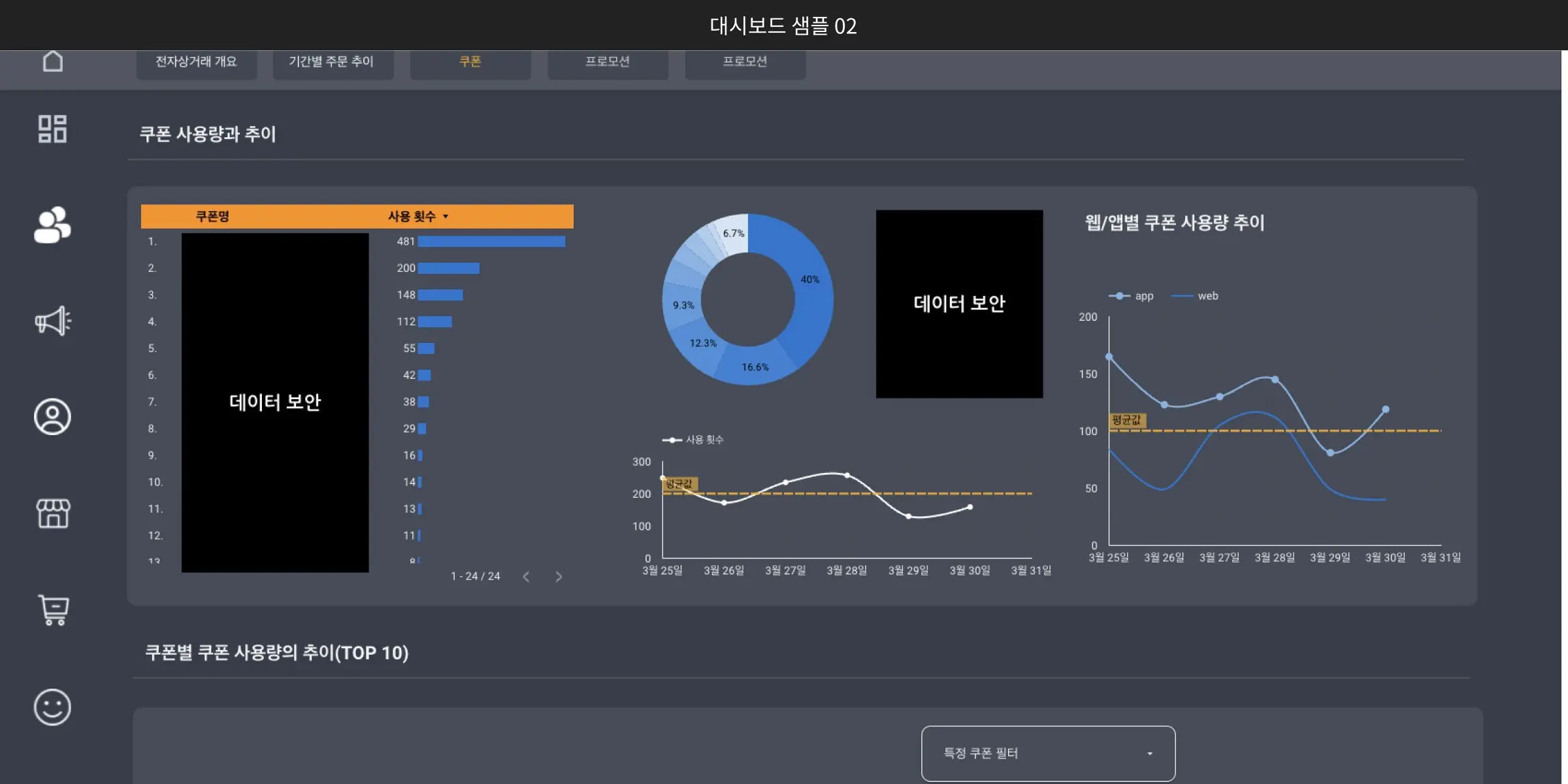The image size is (1568, 784).
Task: Click usage data point on 3월 28일
Action: (847, 476)
